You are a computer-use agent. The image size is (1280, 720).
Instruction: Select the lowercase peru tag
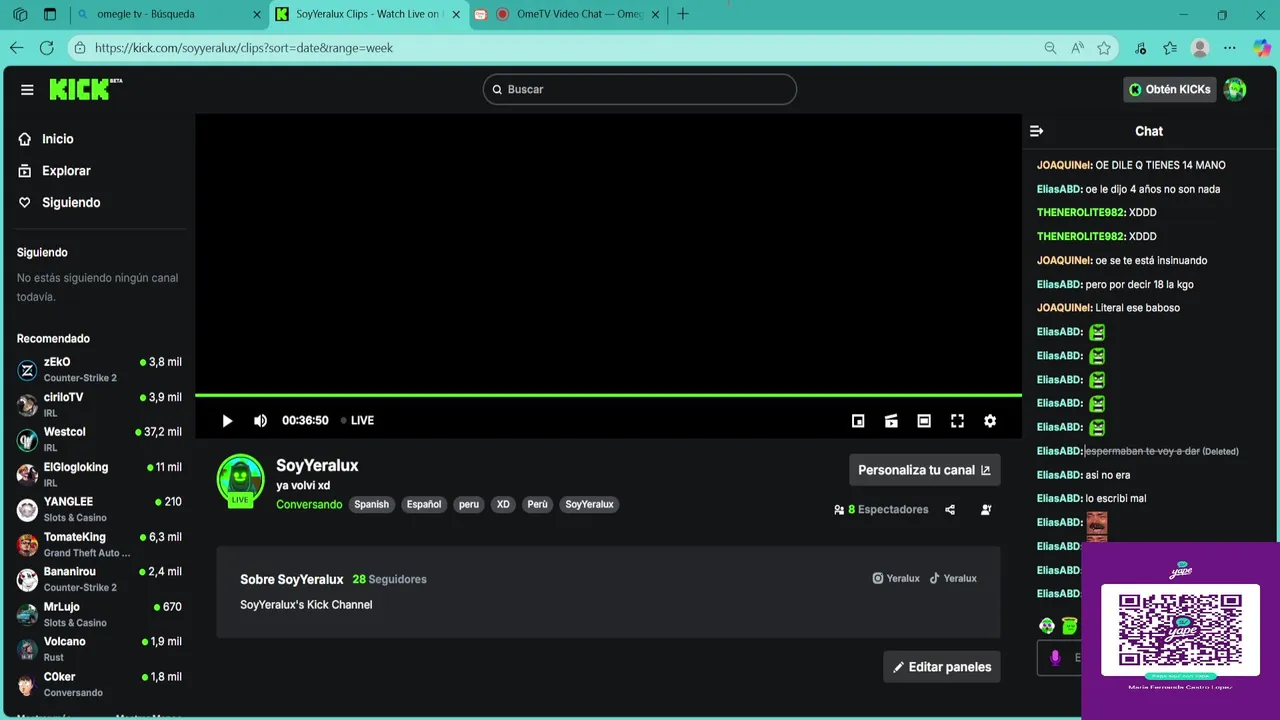469,505
